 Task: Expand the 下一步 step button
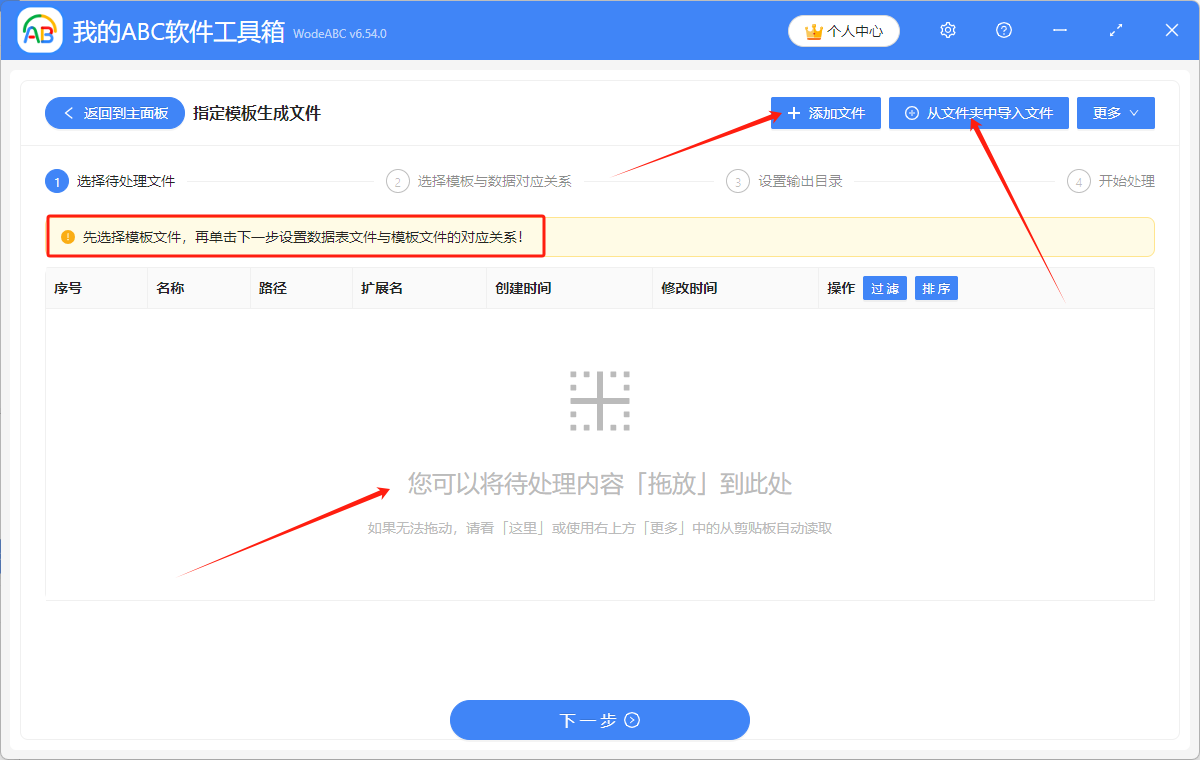coord(600,720)
